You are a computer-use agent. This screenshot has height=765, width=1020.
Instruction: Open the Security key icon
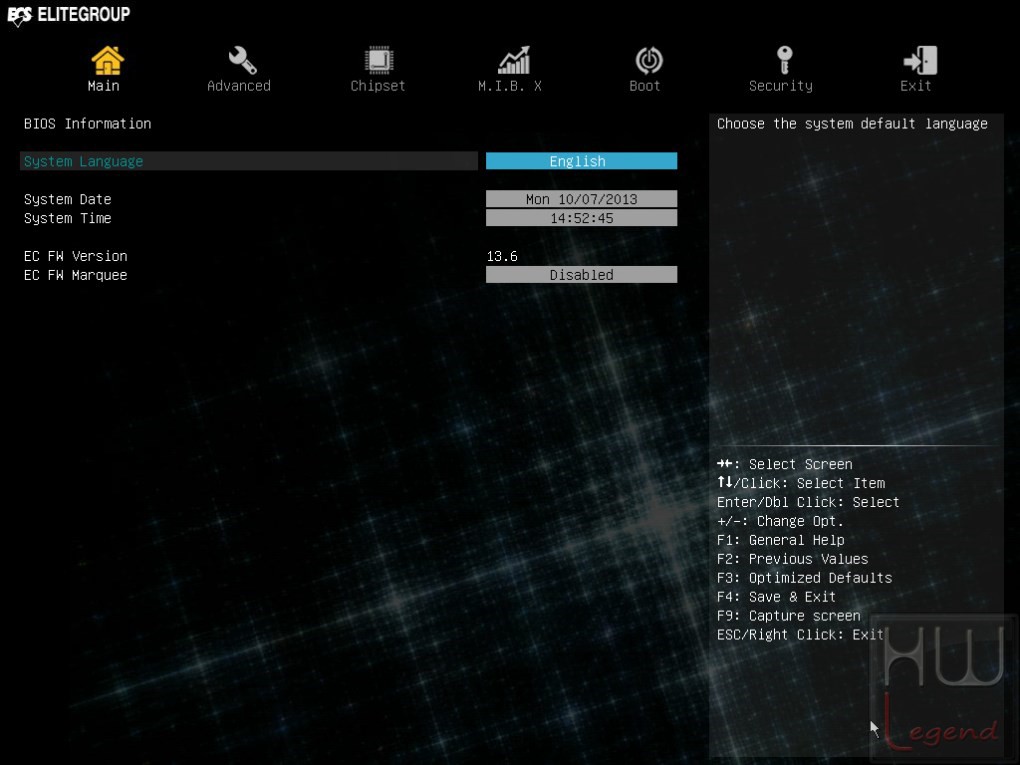[x=785, y=60]
